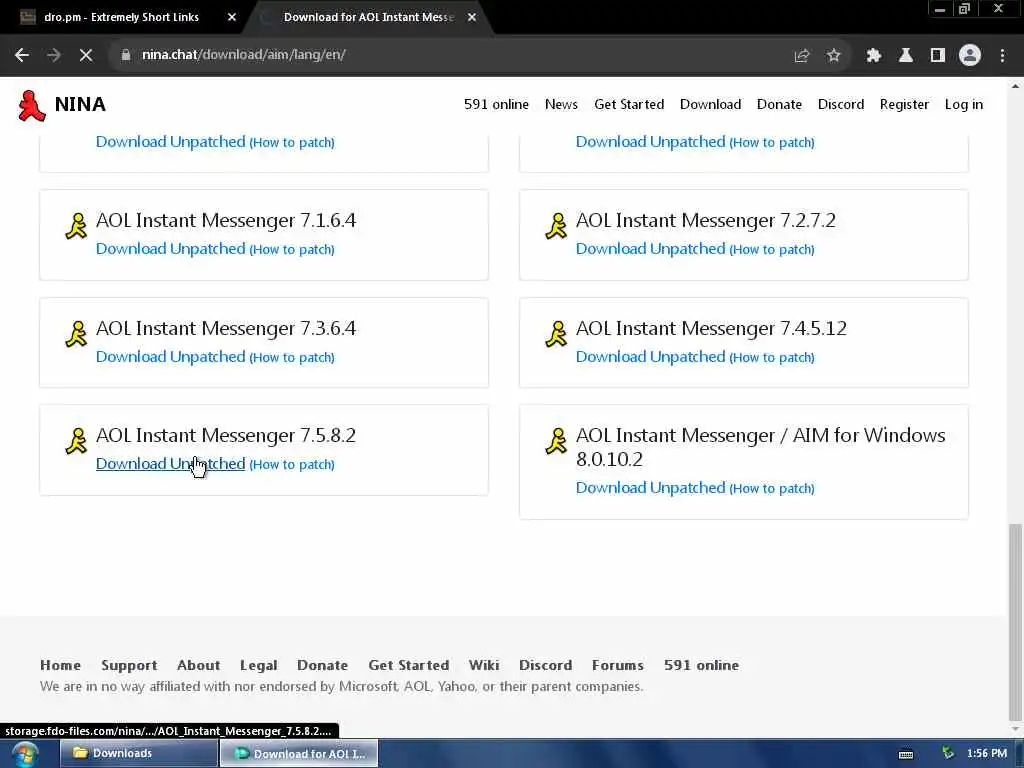The height and width of the screenshot is (768, 1024).
Task: Click Log in in the top navigation
Action: 963,104
